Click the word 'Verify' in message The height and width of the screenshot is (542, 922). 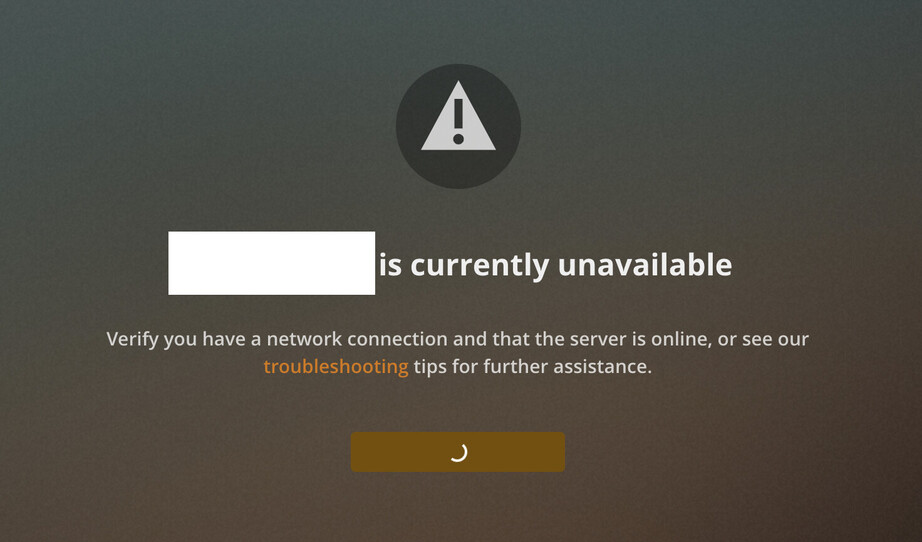pos(132,340)
